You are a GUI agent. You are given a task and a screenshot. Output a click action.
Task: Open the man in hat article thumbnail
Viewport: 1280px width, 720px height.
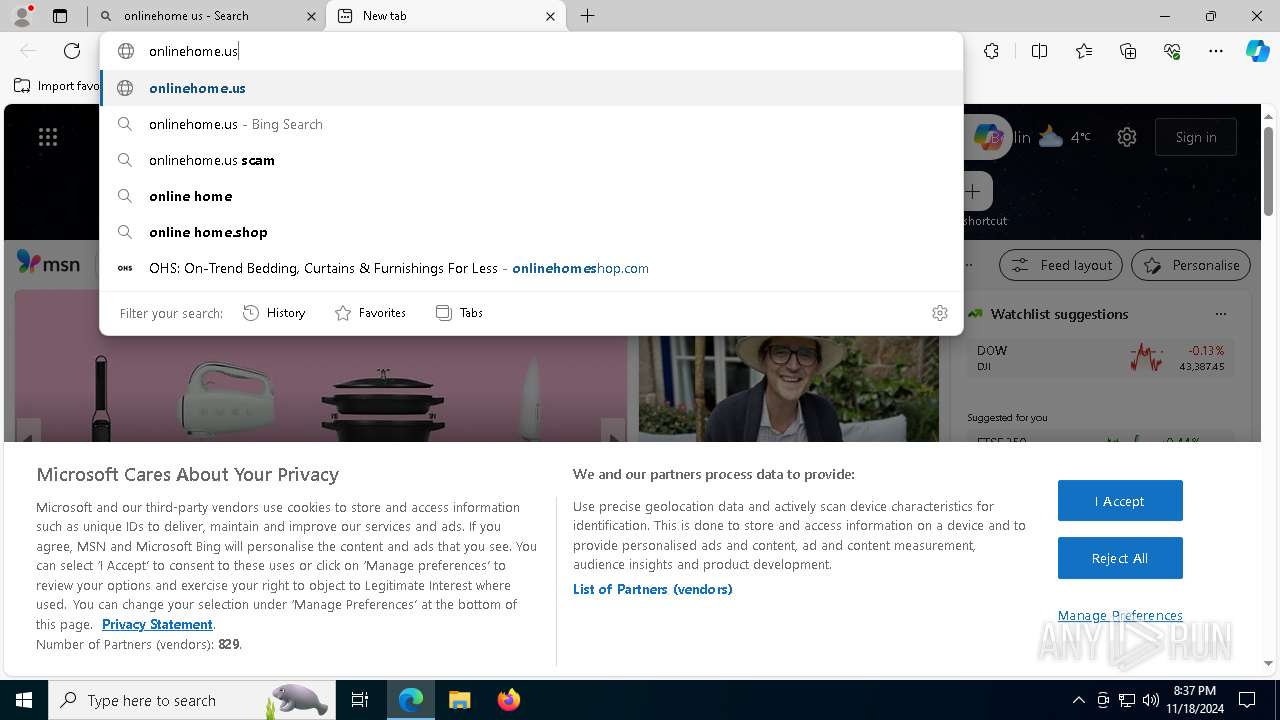coord(789,388)
